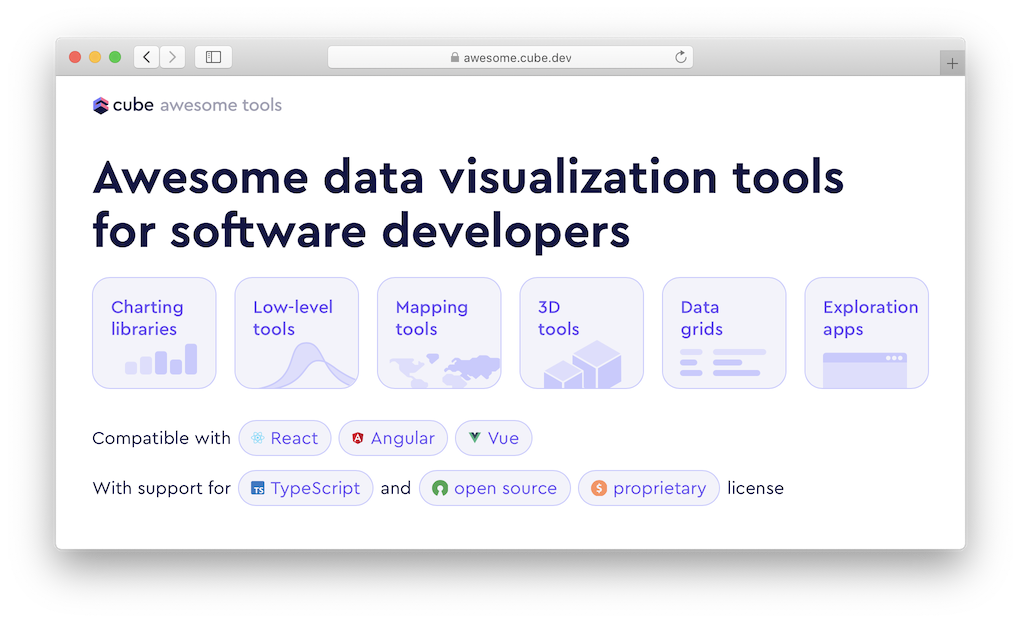1021x623 pixels.
Task: Click the green open source icon
Action: [440, 488]
